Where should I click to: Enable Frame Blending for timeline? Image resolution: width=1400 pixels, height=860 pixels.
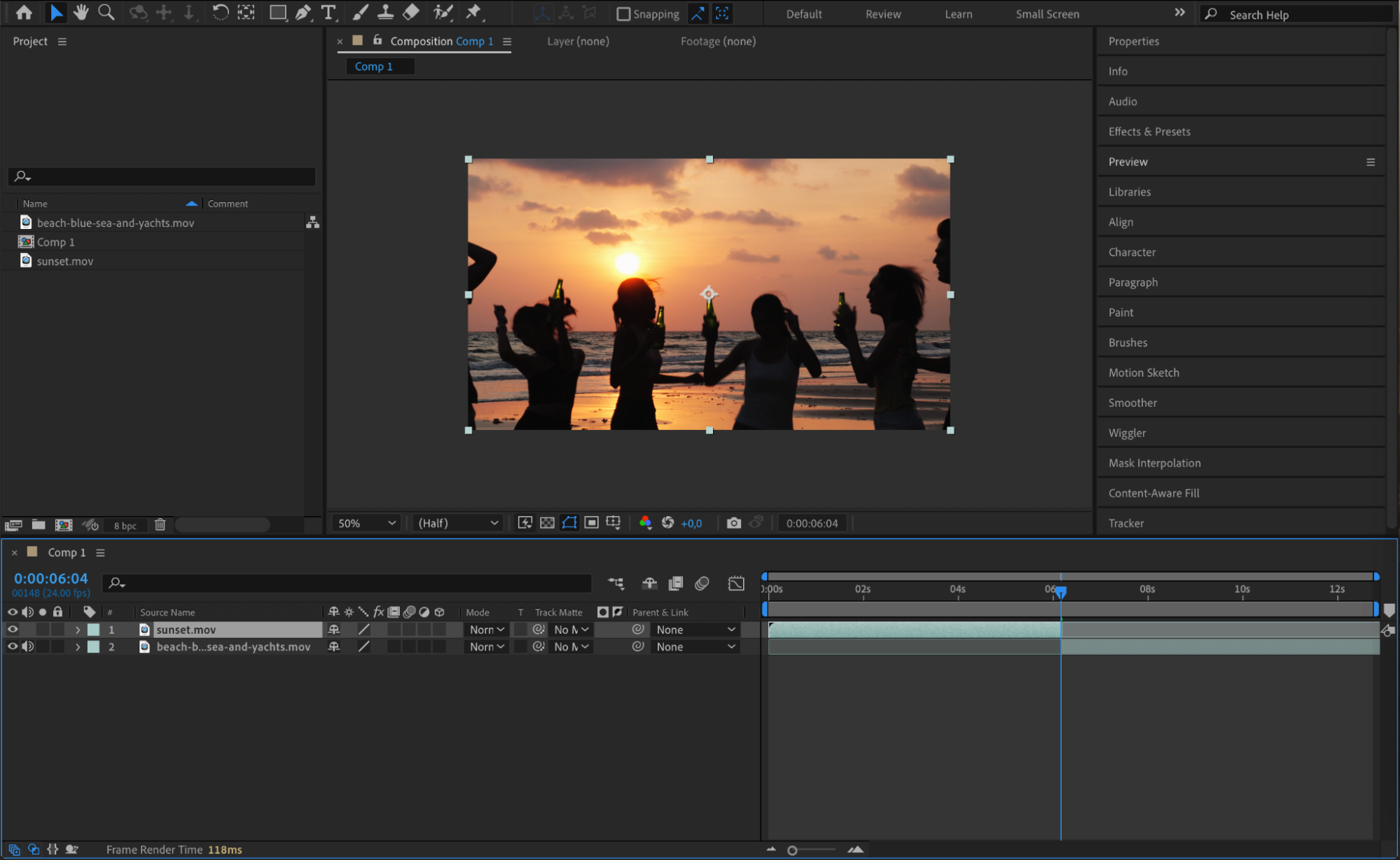click(675, 583)
